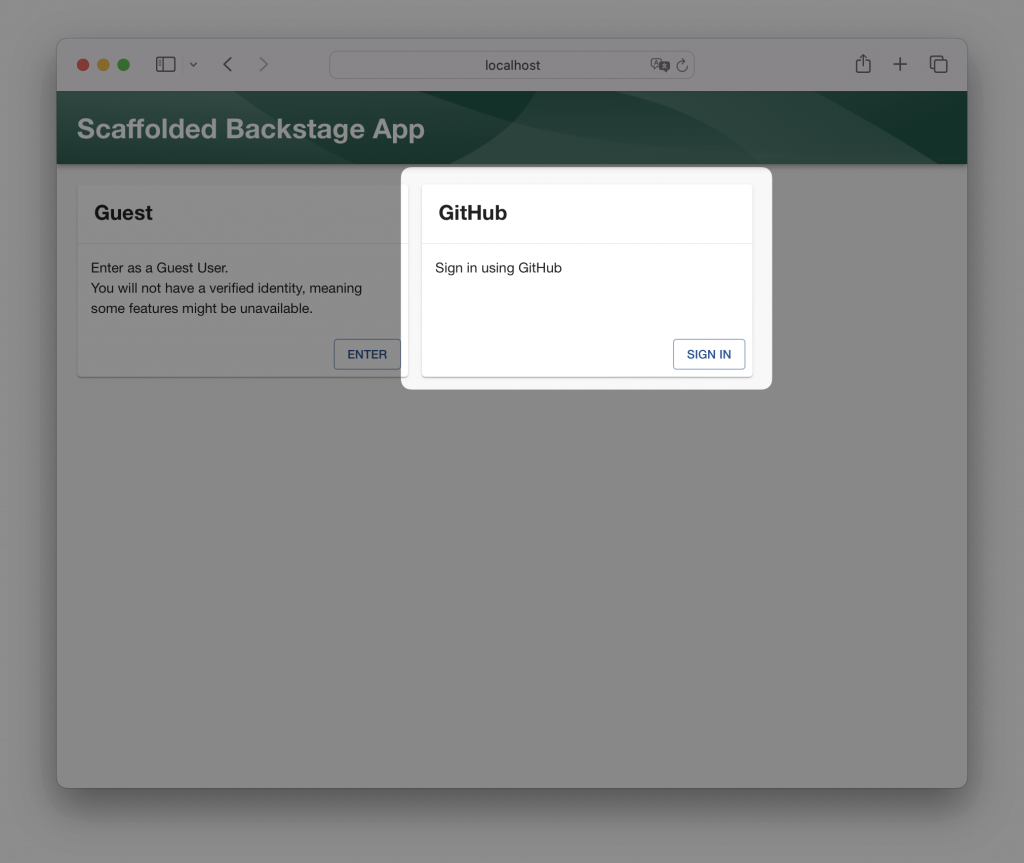This screenshot has width=1024, height=863.
Task: Click the 'Enter as a Guest User.' text
Action: (159, 268)
